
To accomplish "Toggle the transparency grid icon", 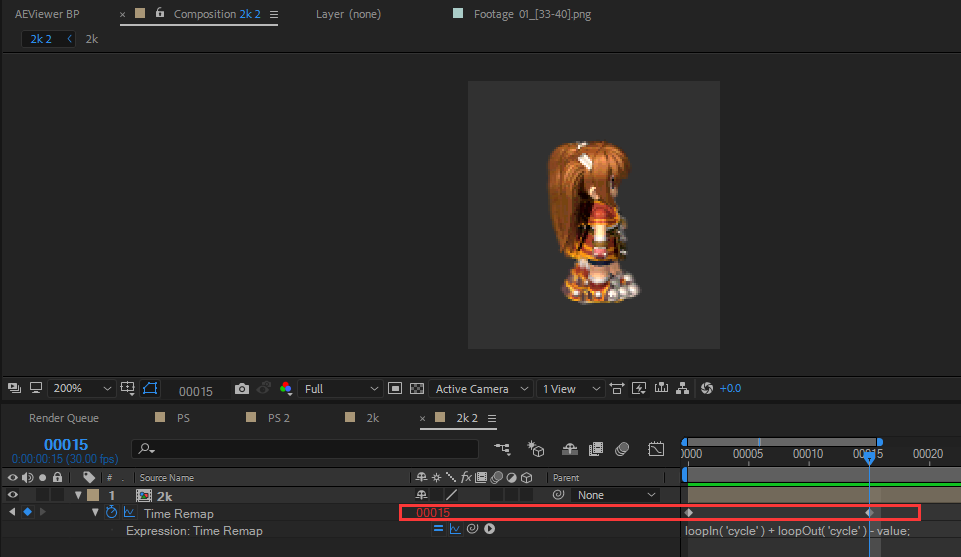I will 417,388.
